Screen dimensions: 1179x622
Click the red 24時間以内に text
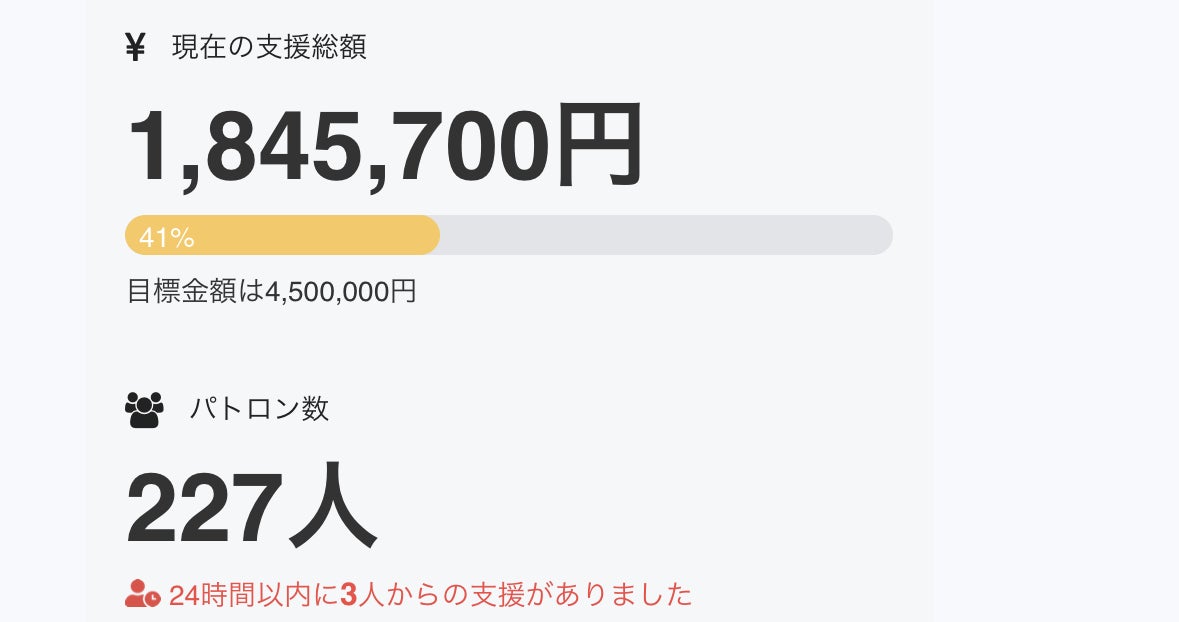coord(253,595)
